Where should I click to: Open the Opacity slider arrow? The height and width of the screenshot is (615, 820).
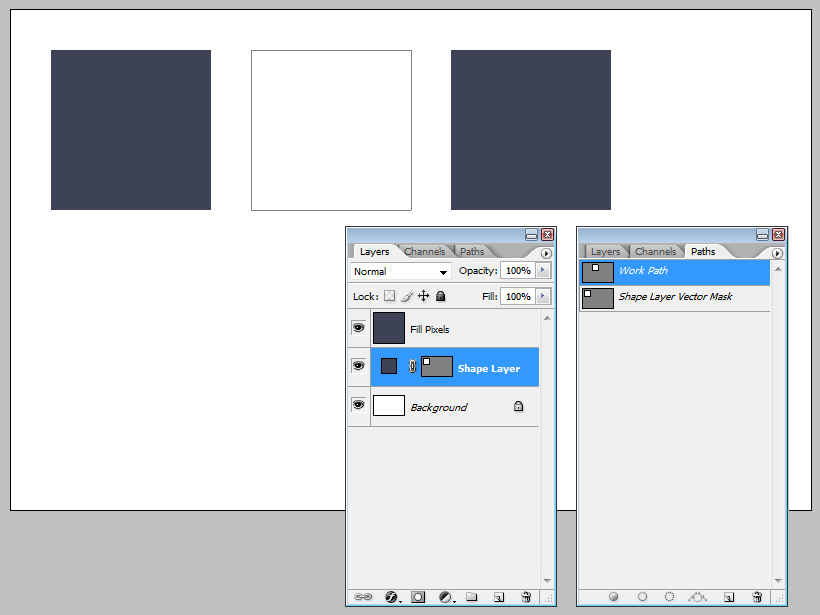(x=543, y=270)
